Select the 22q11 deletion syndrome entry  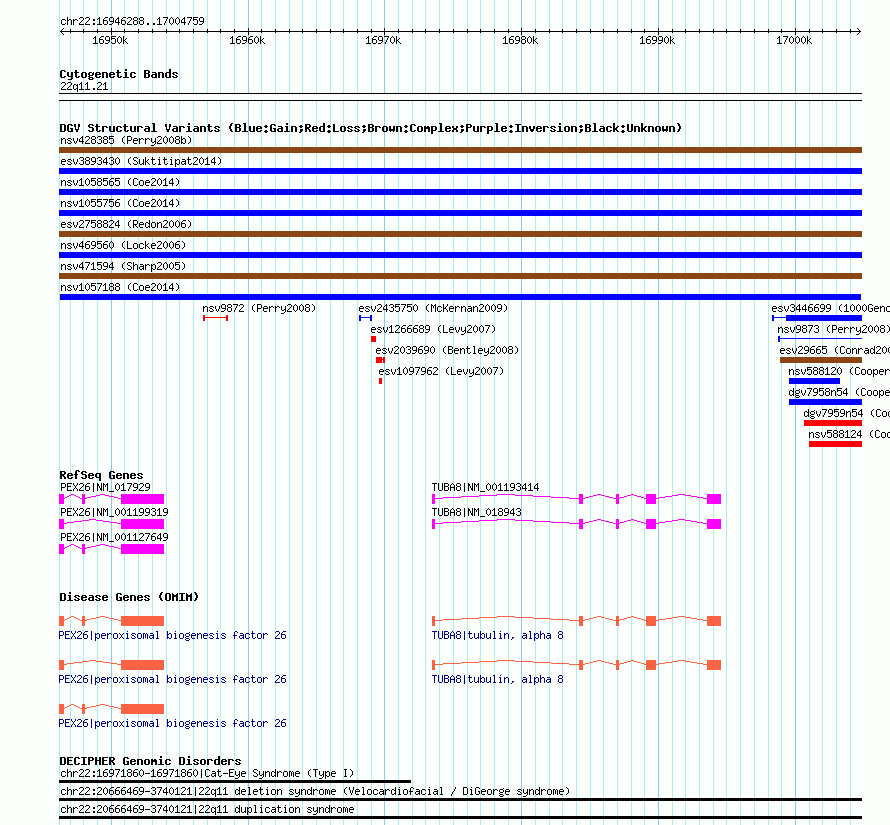315,792
